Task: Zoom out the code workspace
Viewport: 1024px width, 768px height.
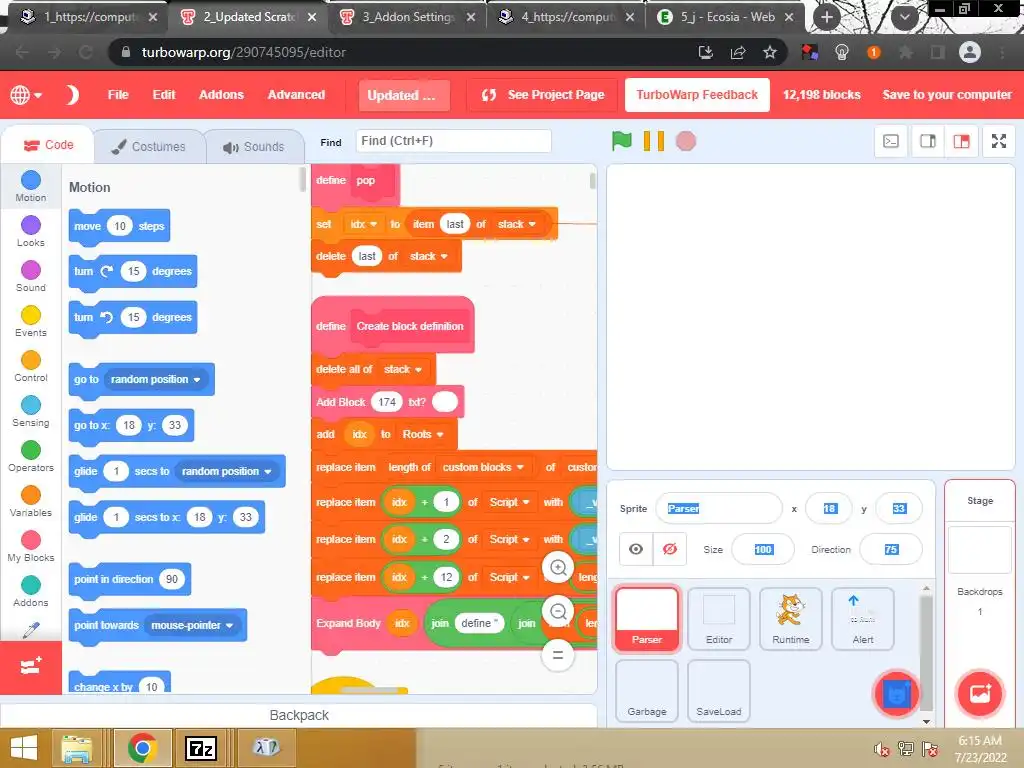Action: tap(558, 611)
